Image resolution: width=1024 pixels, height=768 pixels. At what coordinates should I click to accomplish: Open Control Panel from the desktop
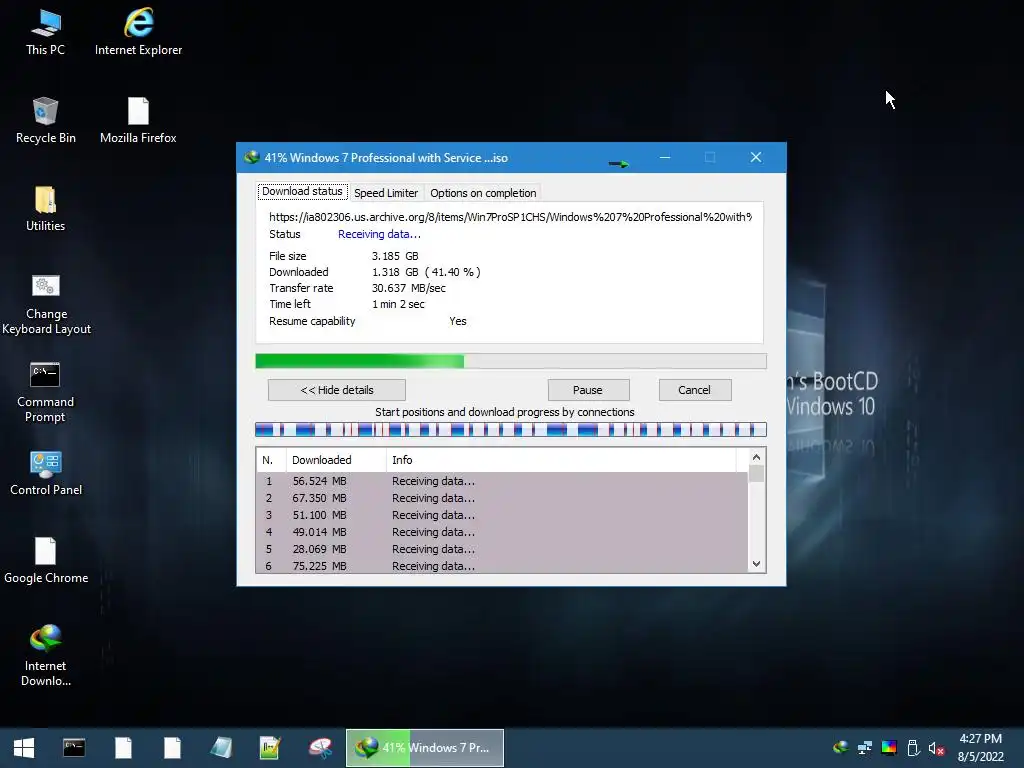tap(46, 473)
